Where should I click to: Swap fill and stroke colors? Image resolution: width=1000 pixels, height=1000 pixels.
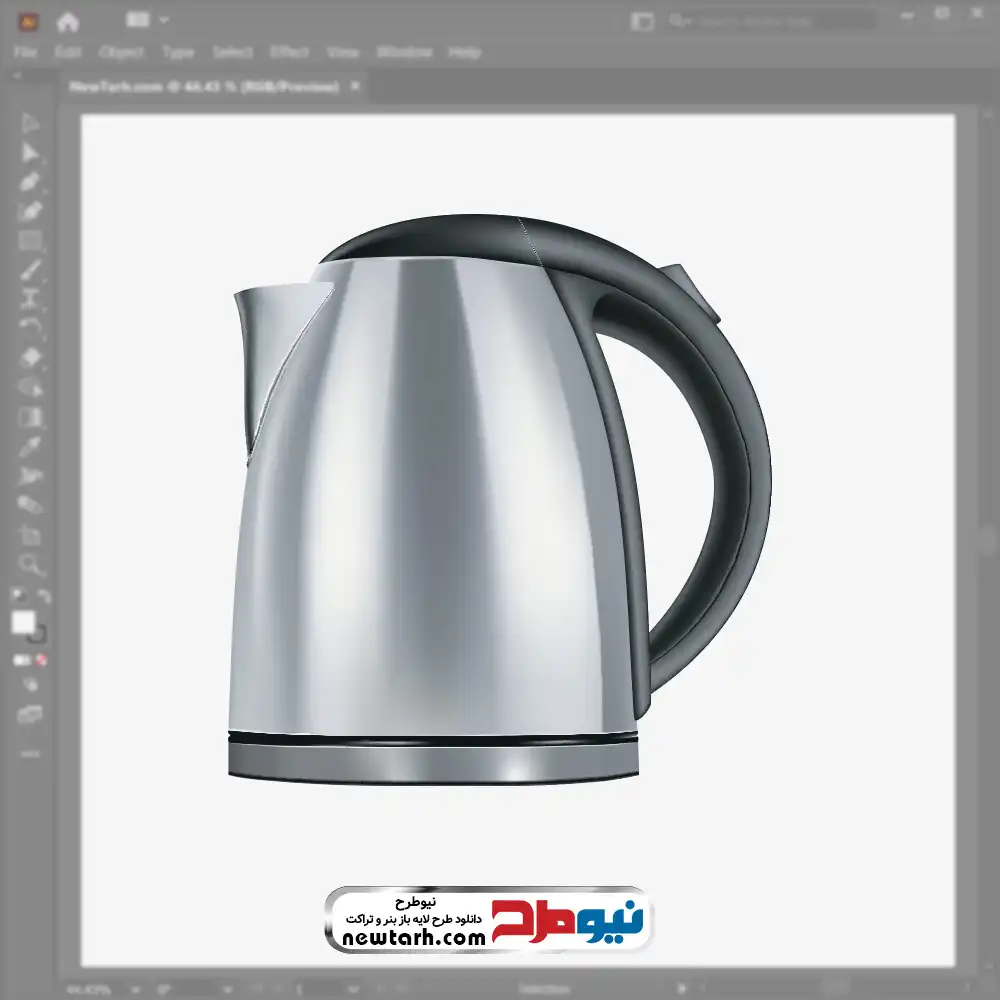coord(42,597)
